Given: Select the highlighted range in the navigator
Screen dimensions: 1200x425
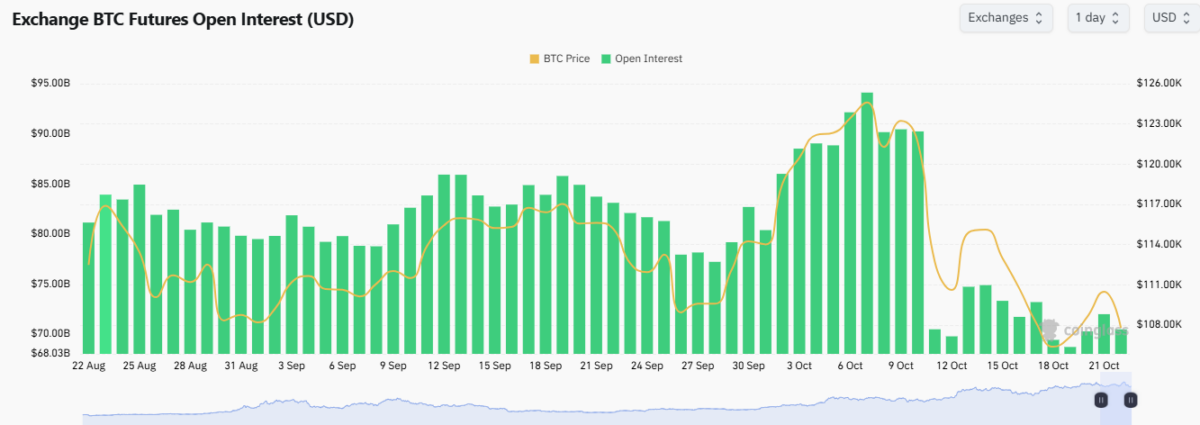Looking at the screenshot, I should point(1115,399).
